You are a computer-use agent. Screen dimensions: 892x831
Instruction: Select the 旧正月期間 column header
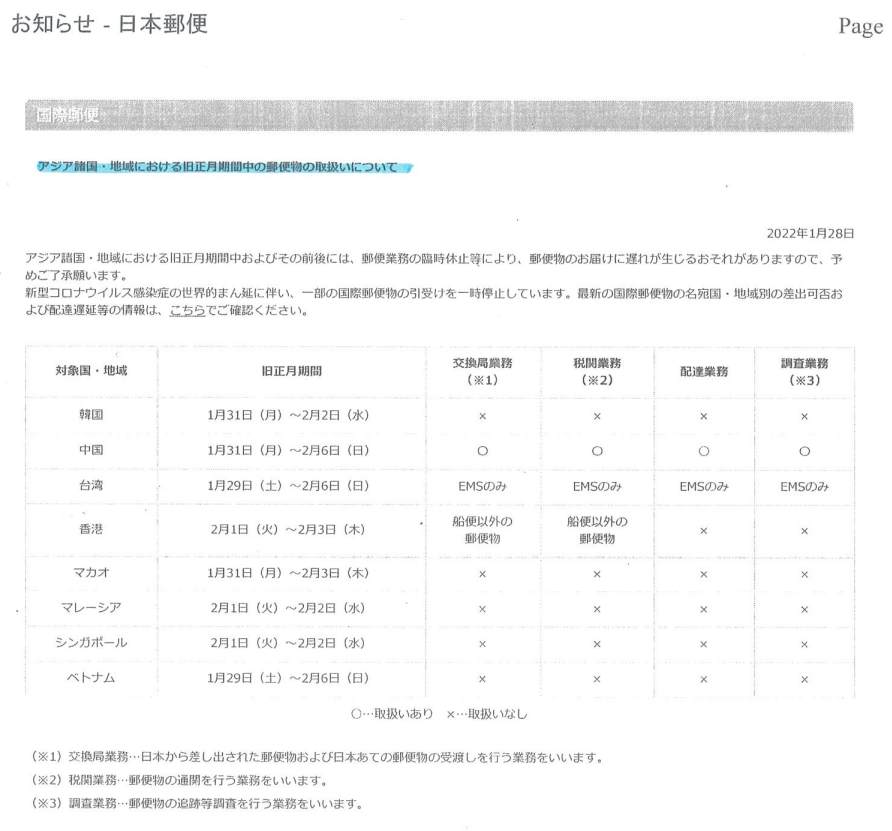(289, 371)
